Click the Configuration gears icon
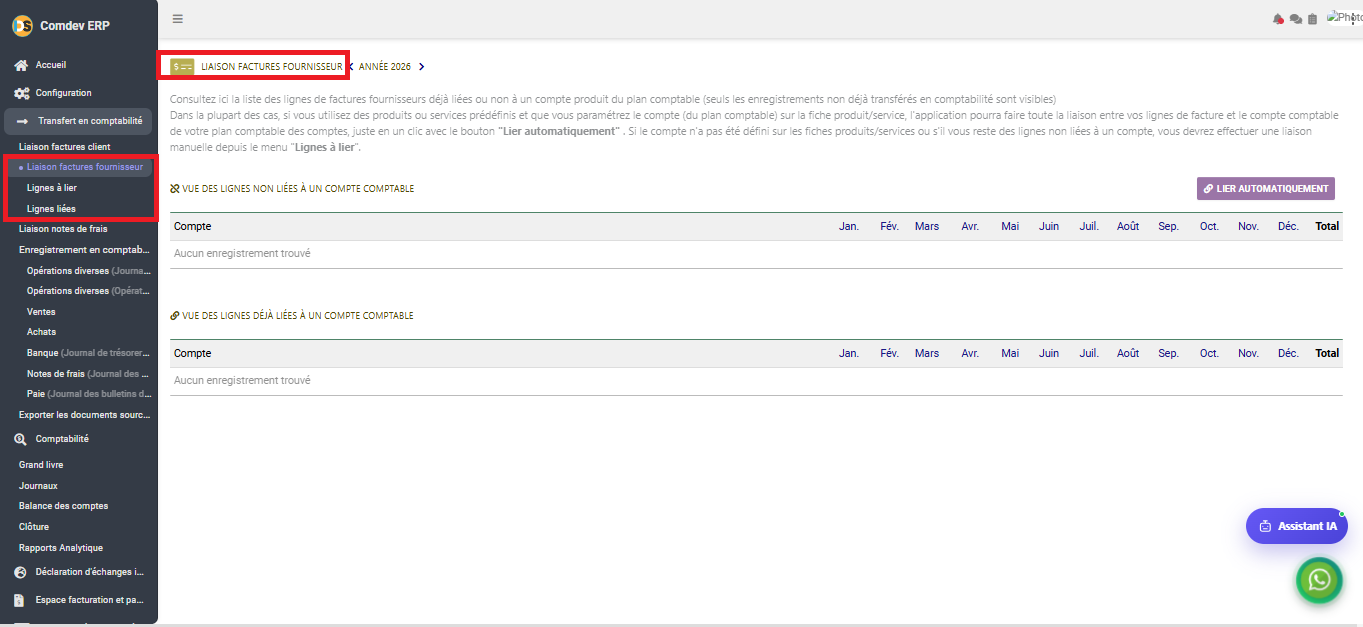Screen dimensions: 1363x627 21,93
